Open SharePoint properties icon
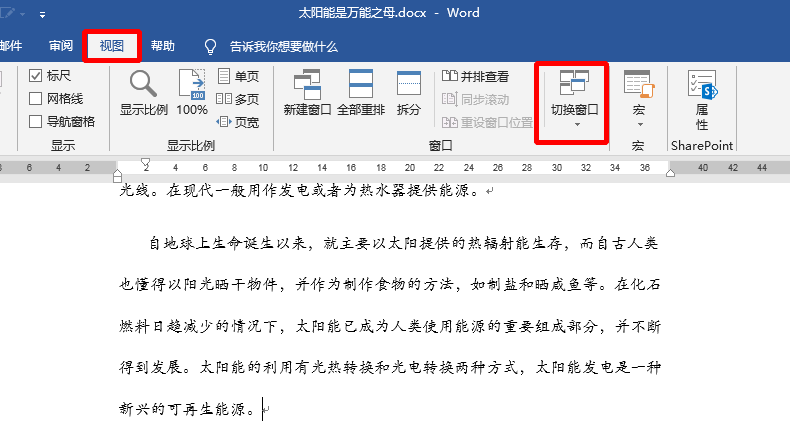The width and height of the screenshot is (790, 440). coord(702,84)
